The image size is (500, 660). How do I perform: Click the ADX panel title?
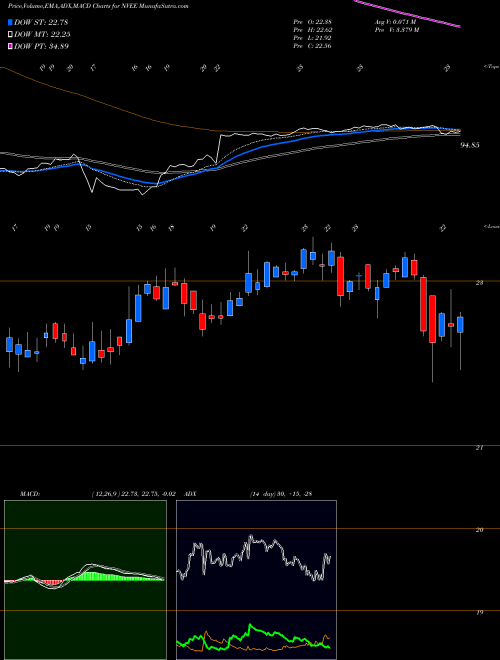(x=191, y=494)
